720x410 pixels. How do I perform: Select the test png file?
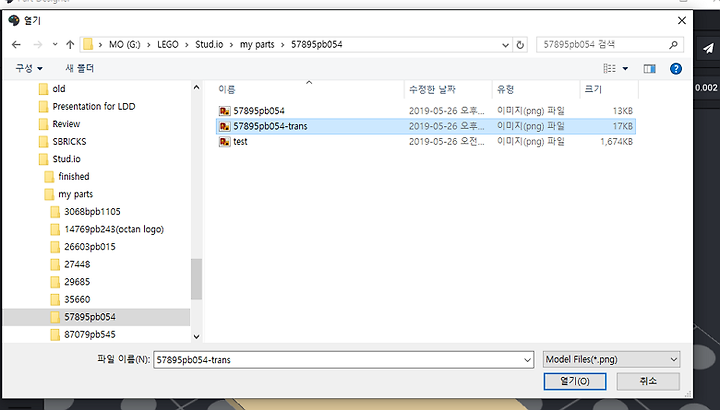coord(240,141)
